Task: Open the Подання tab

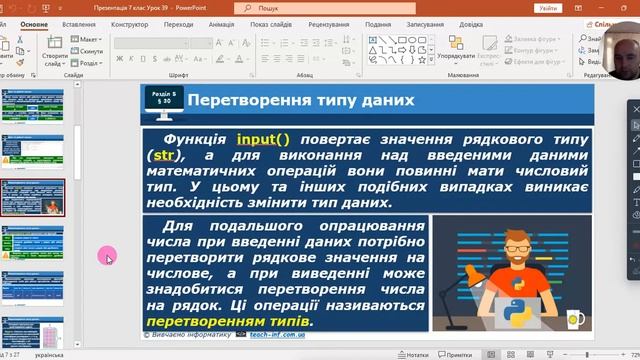Action: click(x=378, y=24)
